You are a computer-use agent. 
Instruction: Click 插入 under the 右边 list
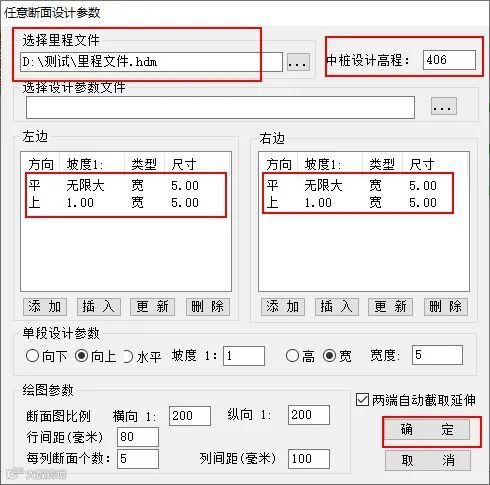tap(337, 306)
